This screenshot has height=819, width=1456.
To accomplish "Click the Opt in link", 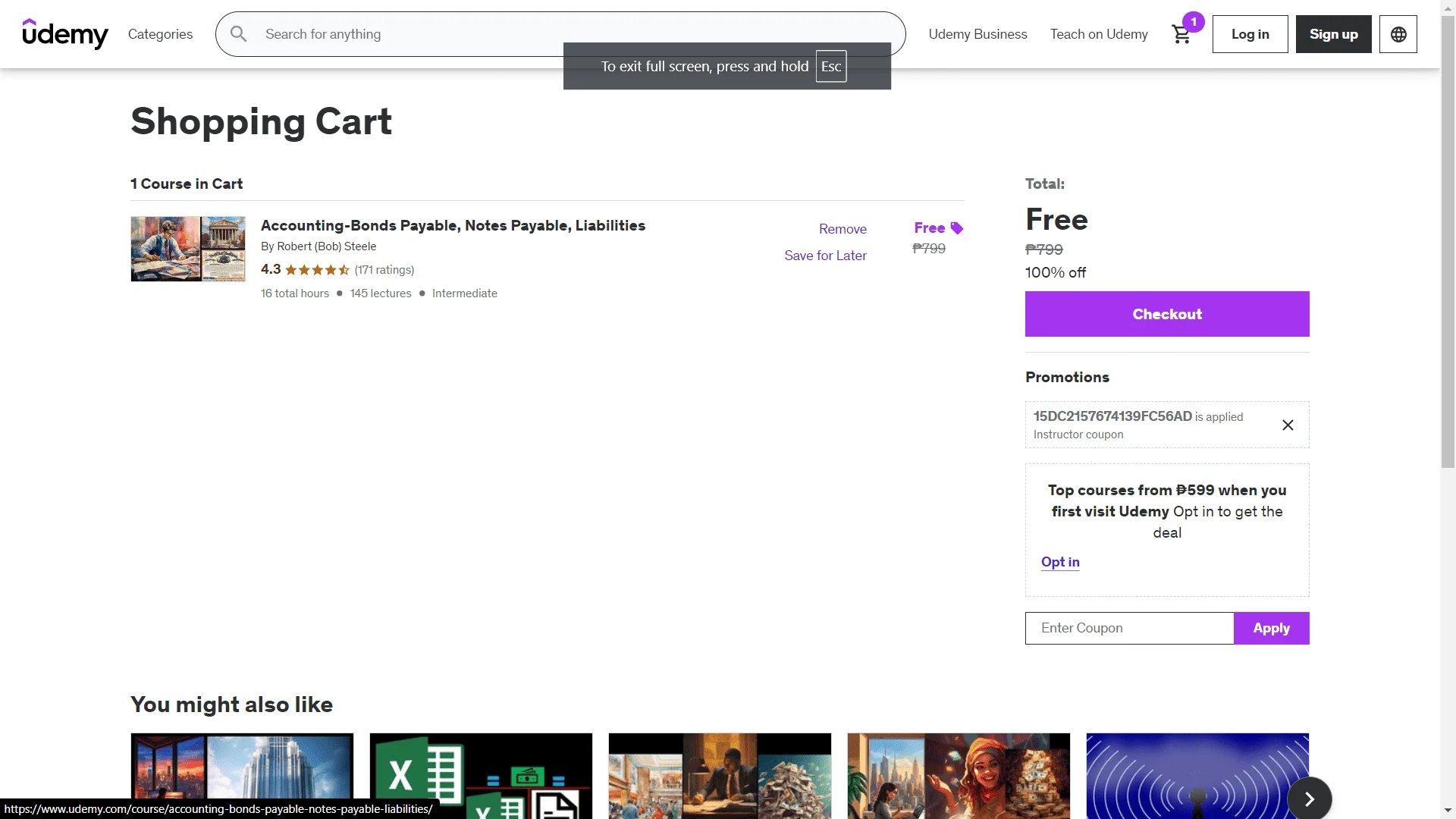I will pyautogui.click(x=1060, y=562).
